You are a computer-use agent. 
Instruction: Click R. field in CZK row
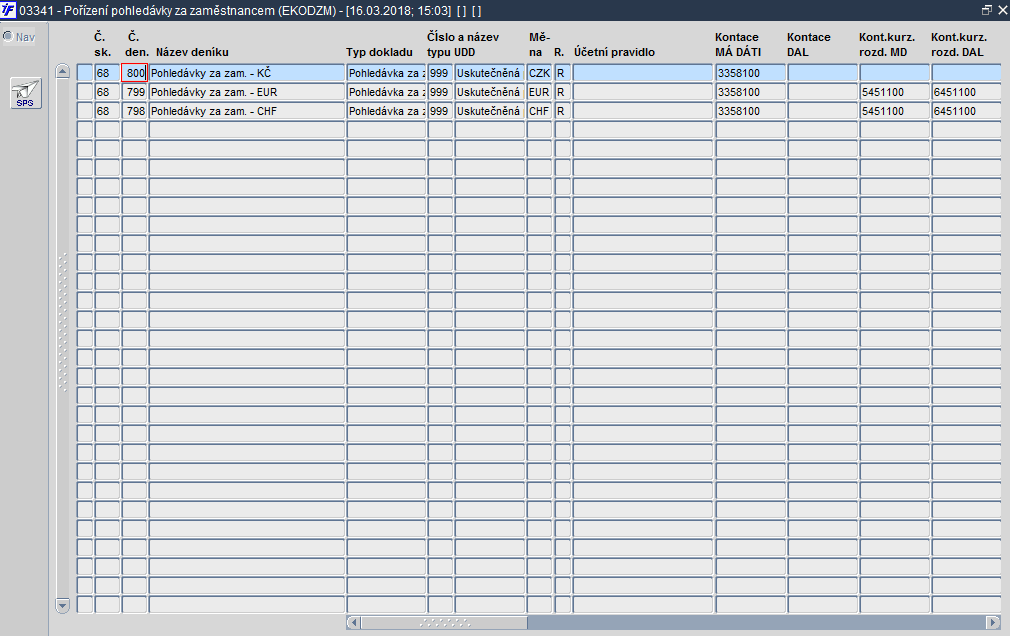(x=562, y=73)
